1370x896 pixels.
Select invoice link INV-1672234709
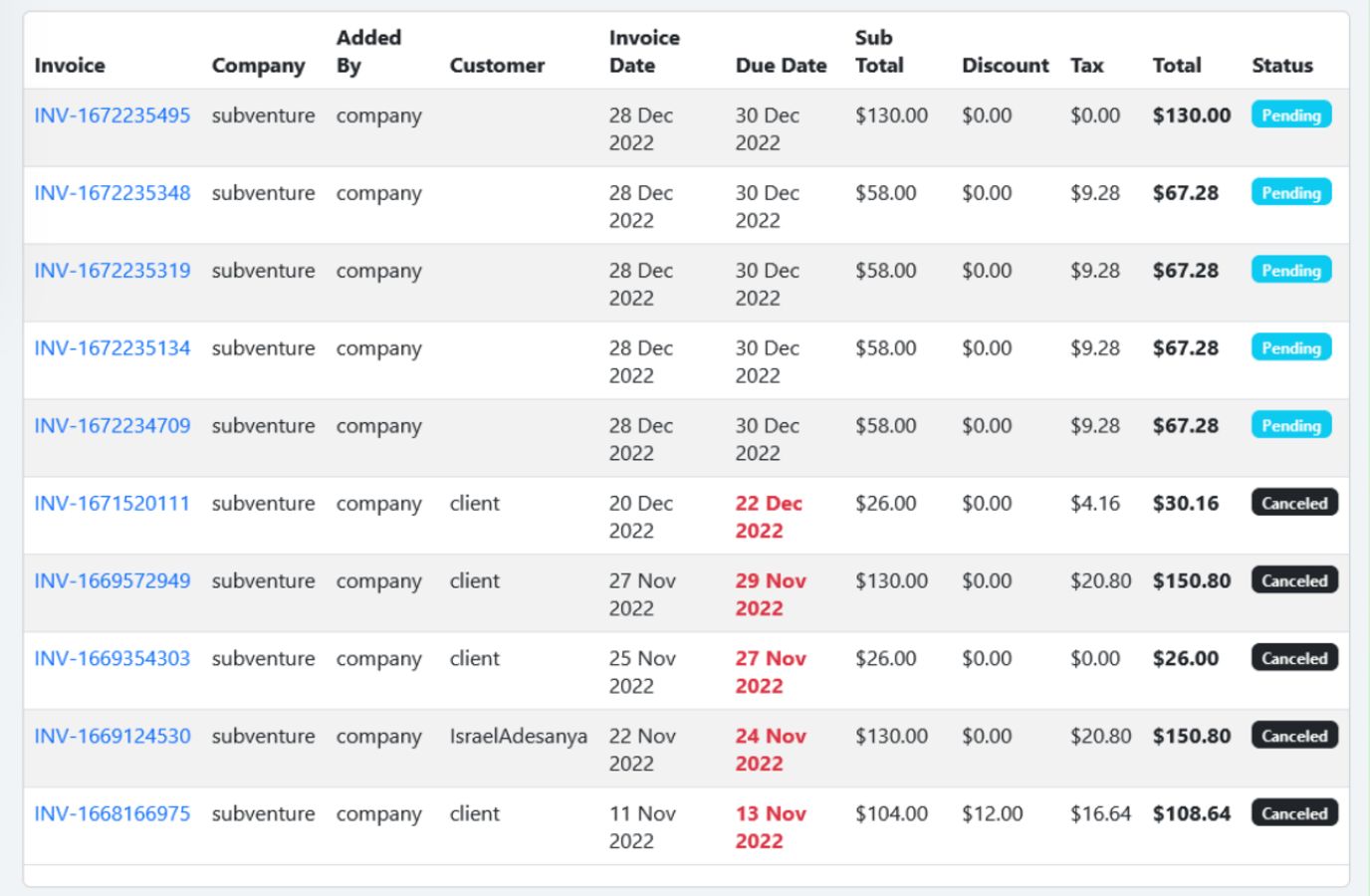point(112,426)
